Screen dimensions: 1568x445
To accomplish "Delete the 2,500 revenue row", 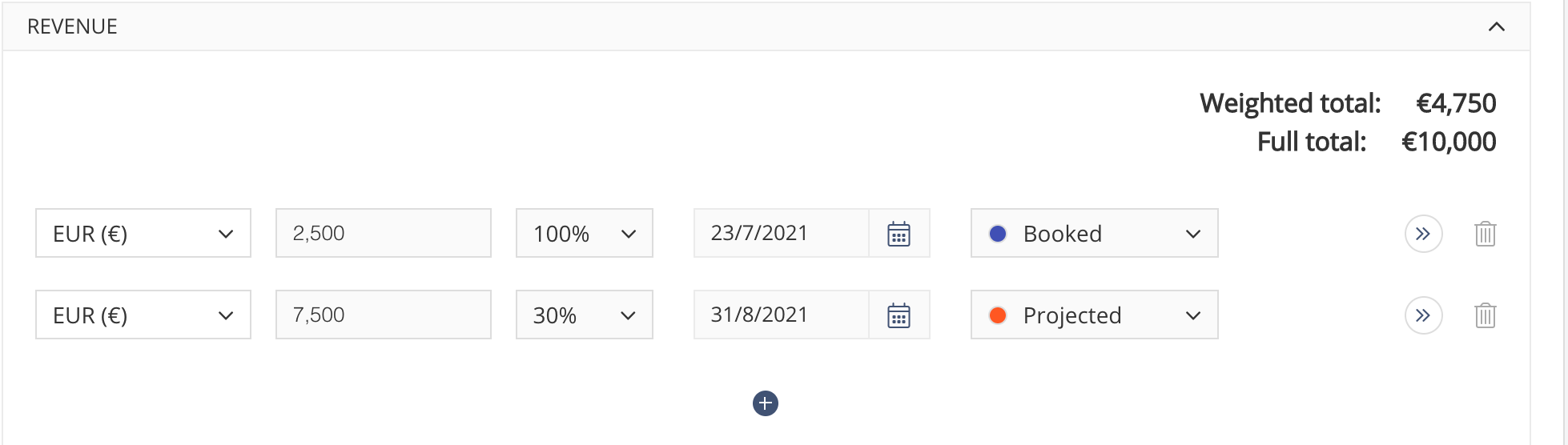I will point(1486,234).
